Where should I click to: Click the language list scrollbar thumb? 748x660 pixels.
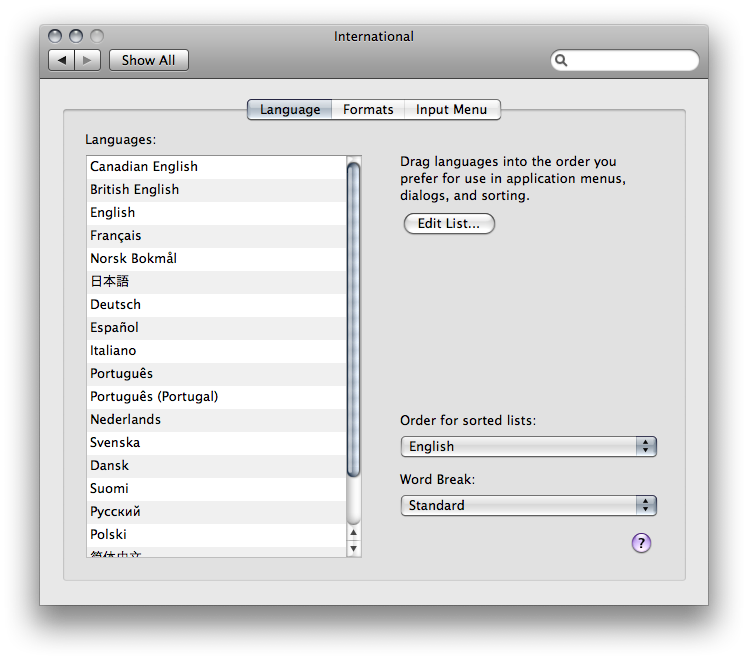pos(353,320)
